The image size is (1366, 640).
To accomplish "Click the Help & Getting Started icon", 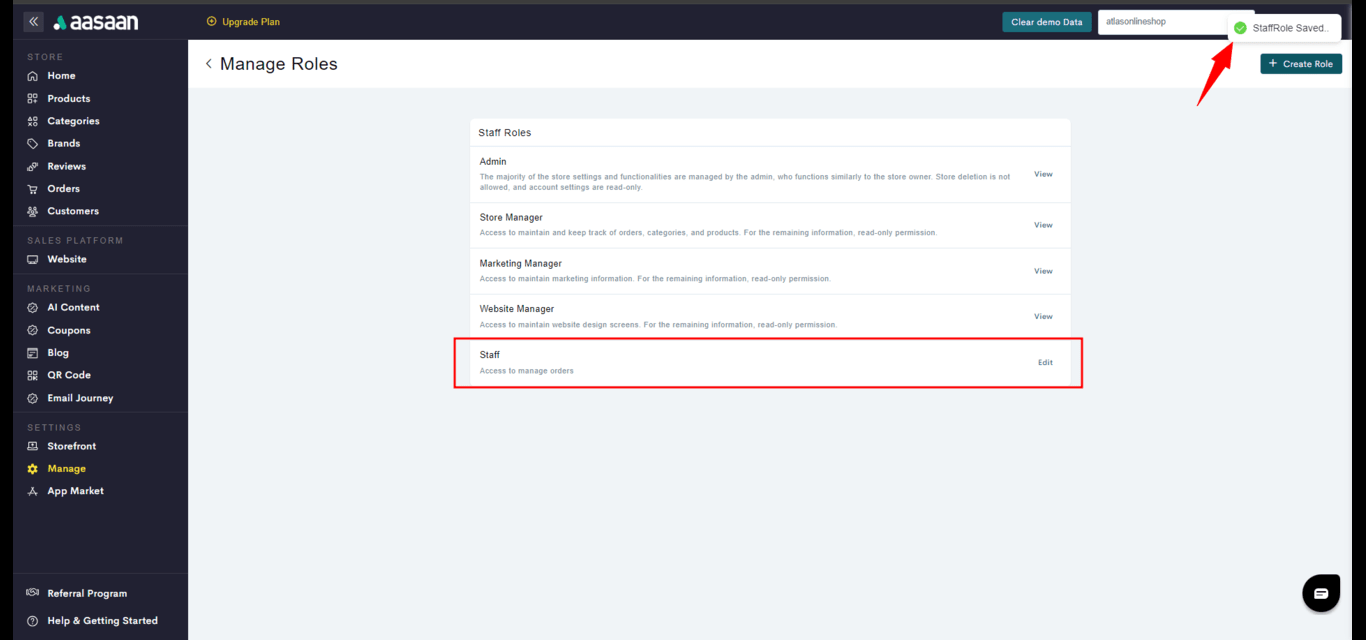I will click(33, 621).
